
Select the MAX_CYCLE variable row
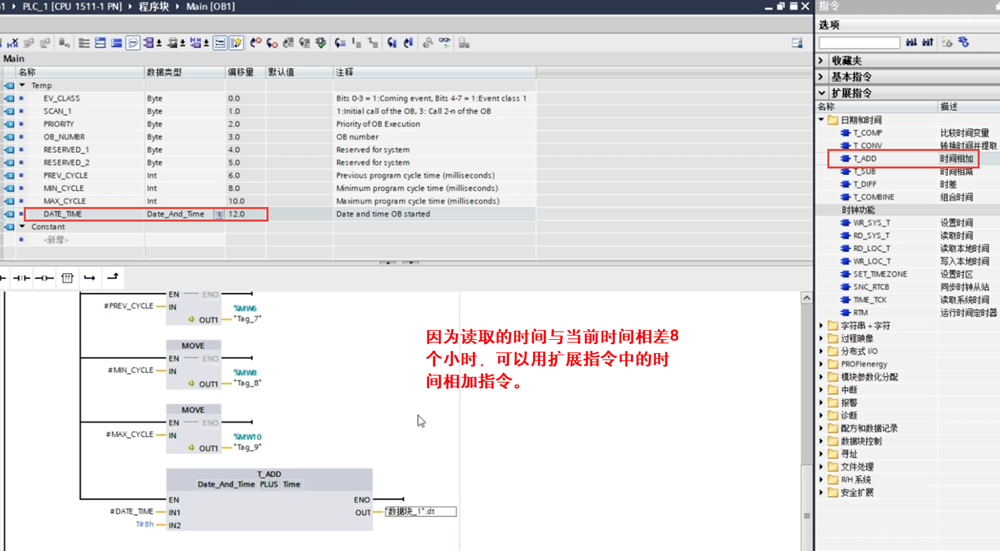(x=65, y=201)
